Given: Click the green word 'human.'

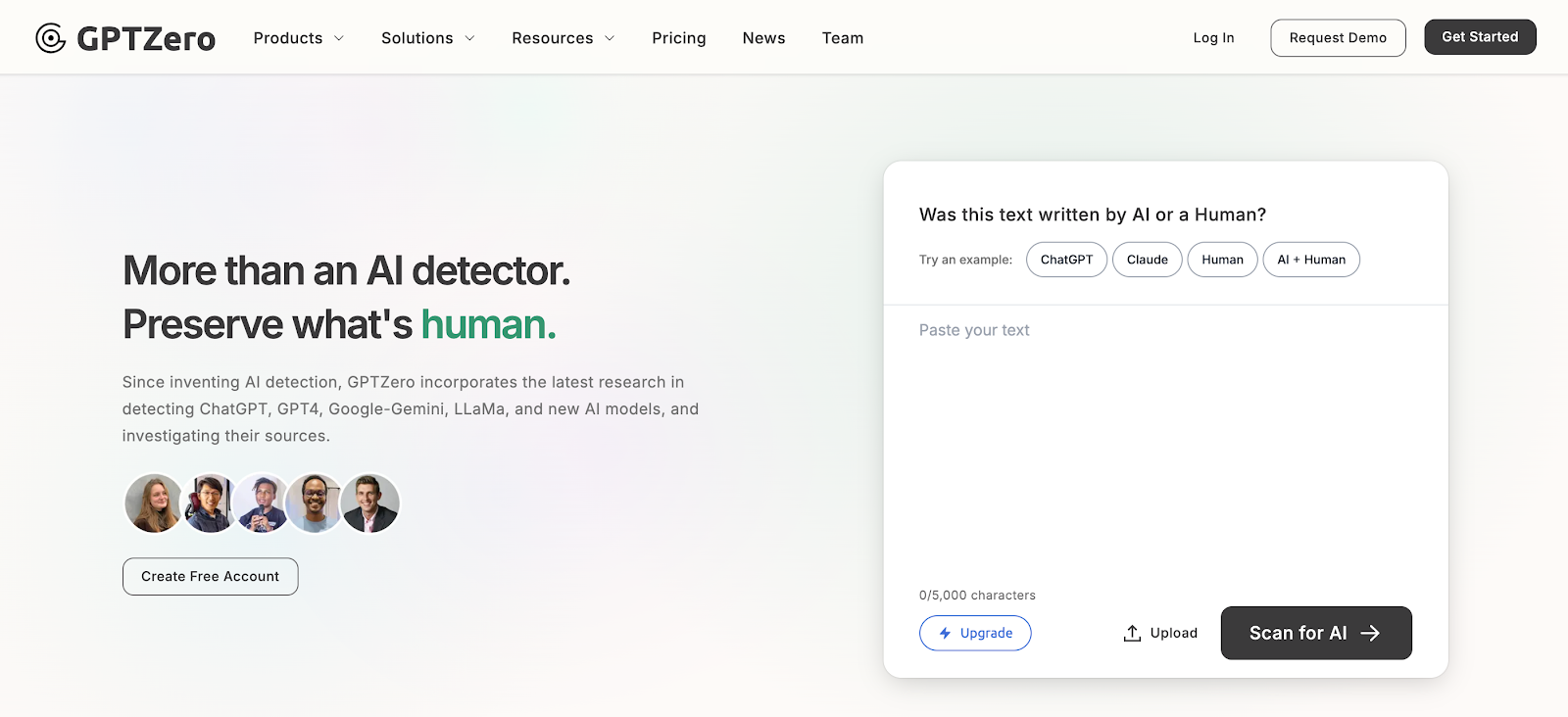Looking at the screenshot, I should point(488,324).
